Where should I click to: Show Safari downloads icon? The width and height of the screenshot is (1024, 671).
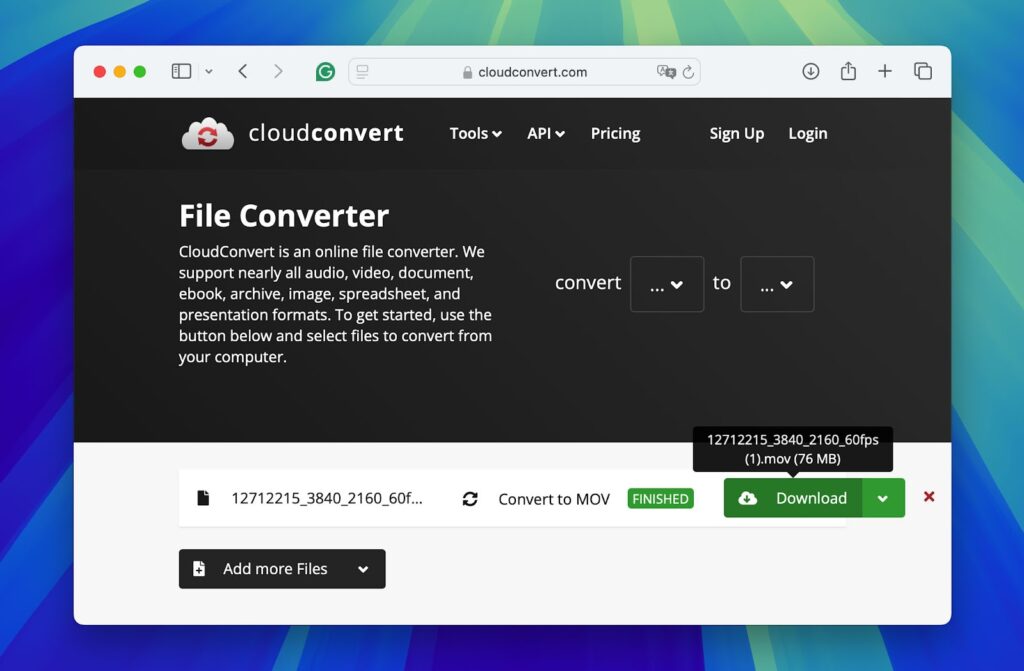click(x=810, y=71)
